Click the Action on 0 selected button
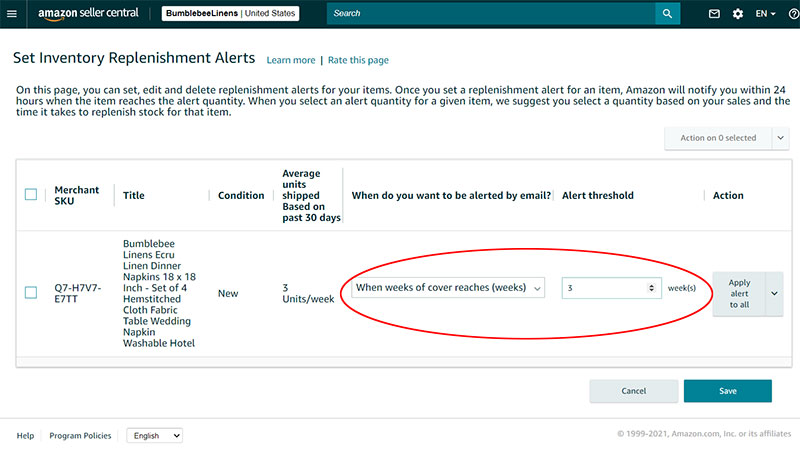 pos(718,138)
